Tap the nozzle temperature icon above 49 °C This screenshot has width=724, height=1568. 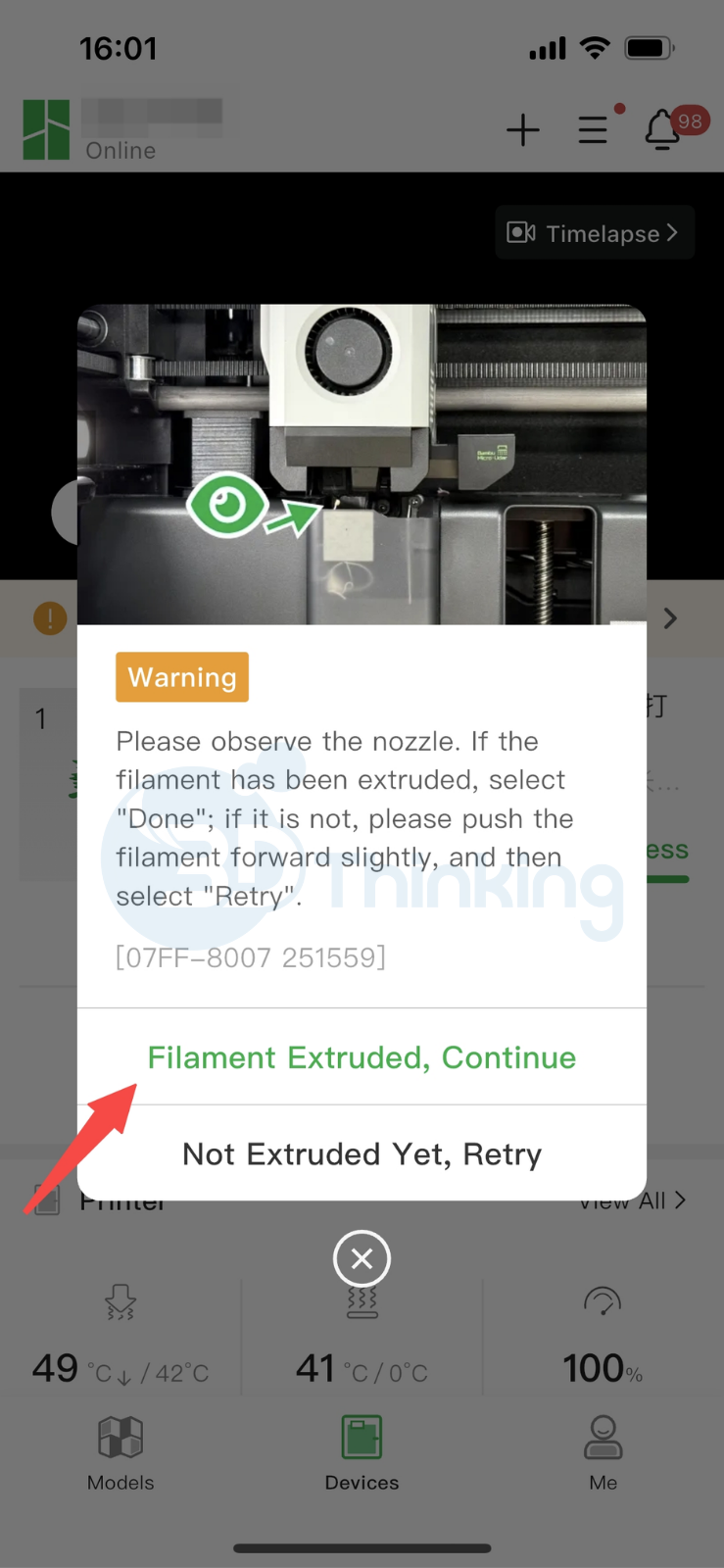click(121, 1302)
